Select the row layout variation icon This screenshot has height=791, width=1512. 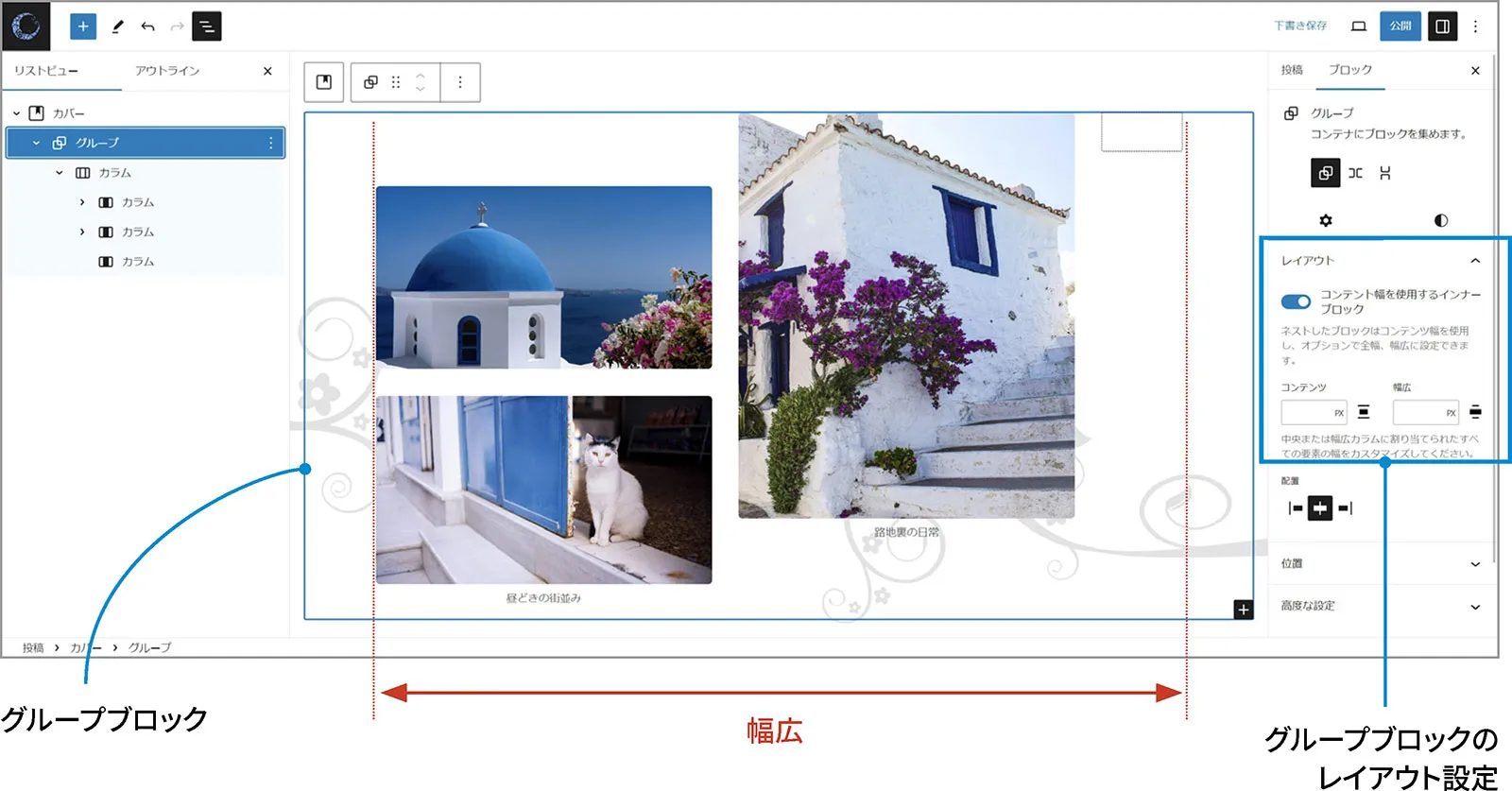pyautogui.click(x=1355, y=173)
